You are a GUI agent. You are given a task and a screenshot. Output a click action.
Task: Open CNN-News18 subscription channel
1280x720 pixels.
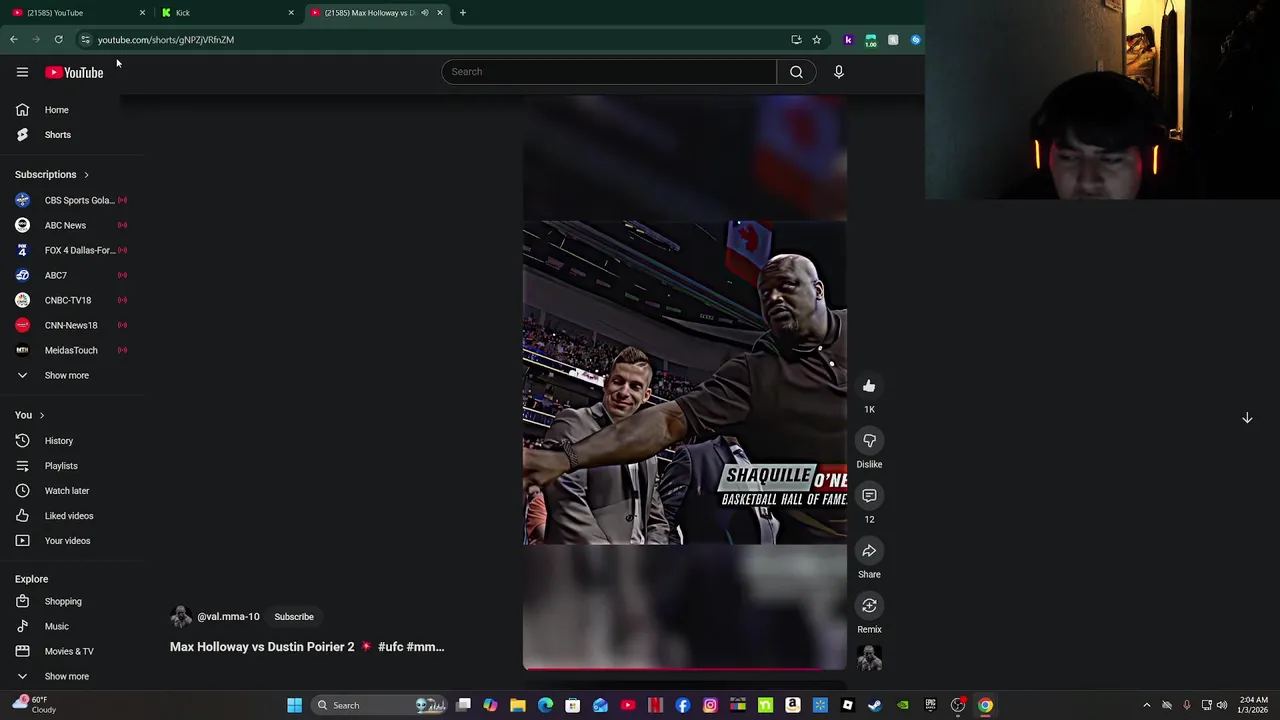coord(70,325)
